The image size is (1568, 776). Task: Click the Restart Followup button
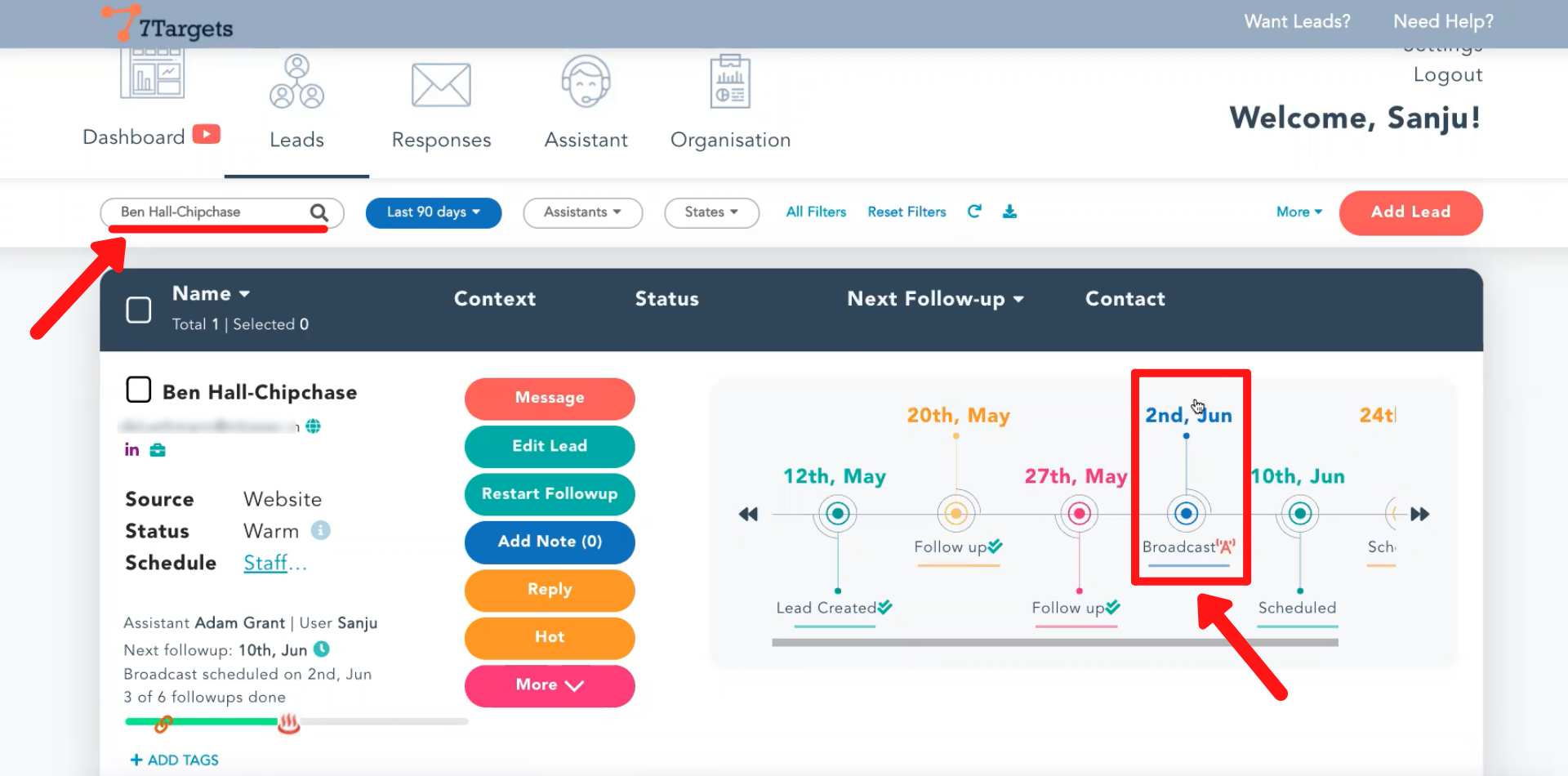(550, 494)
